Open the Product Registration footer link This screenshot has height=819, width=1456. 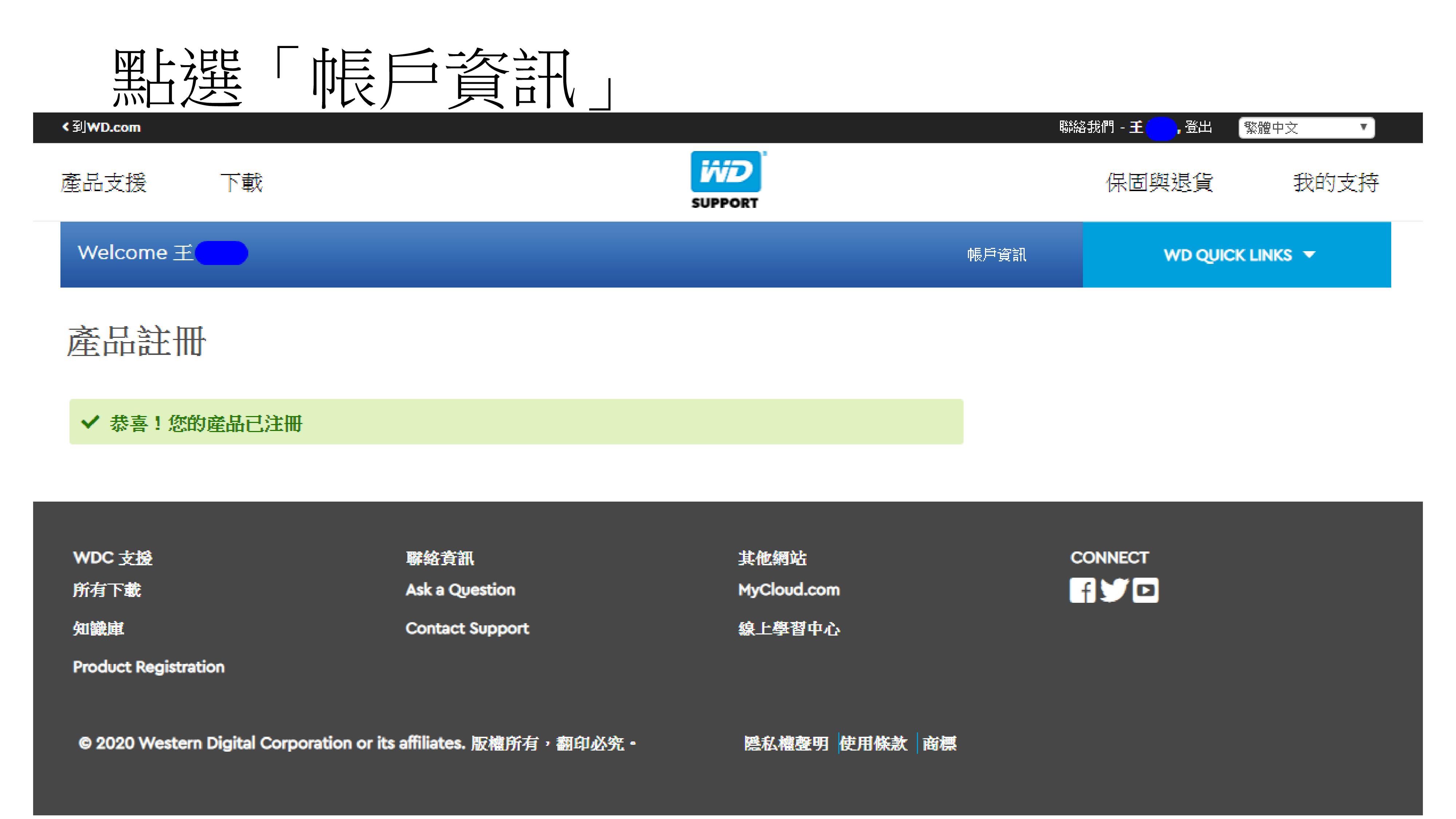[x=149, y=667]
